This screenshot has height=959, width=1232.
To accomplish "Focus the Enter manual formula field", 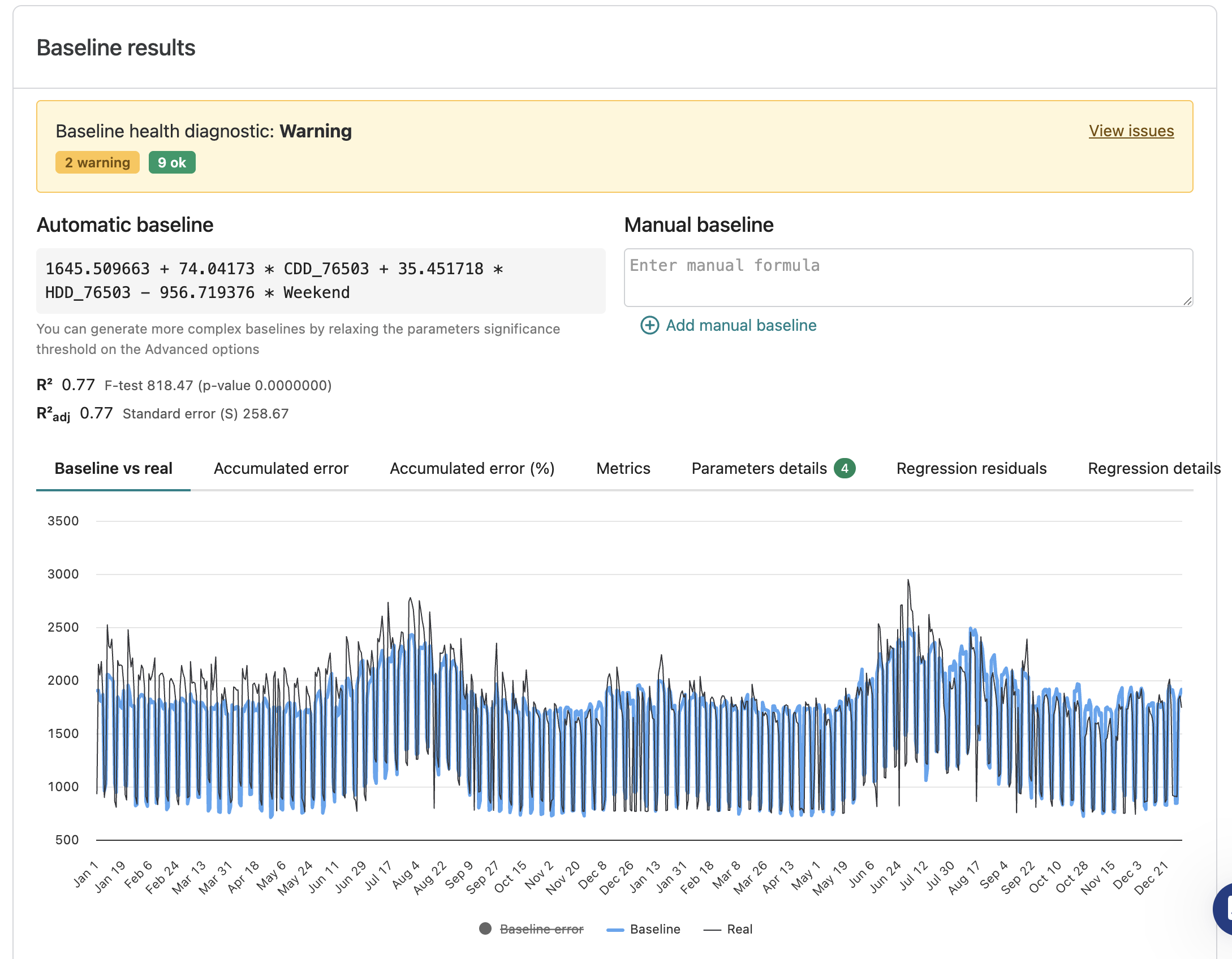I will pos(908,278).
